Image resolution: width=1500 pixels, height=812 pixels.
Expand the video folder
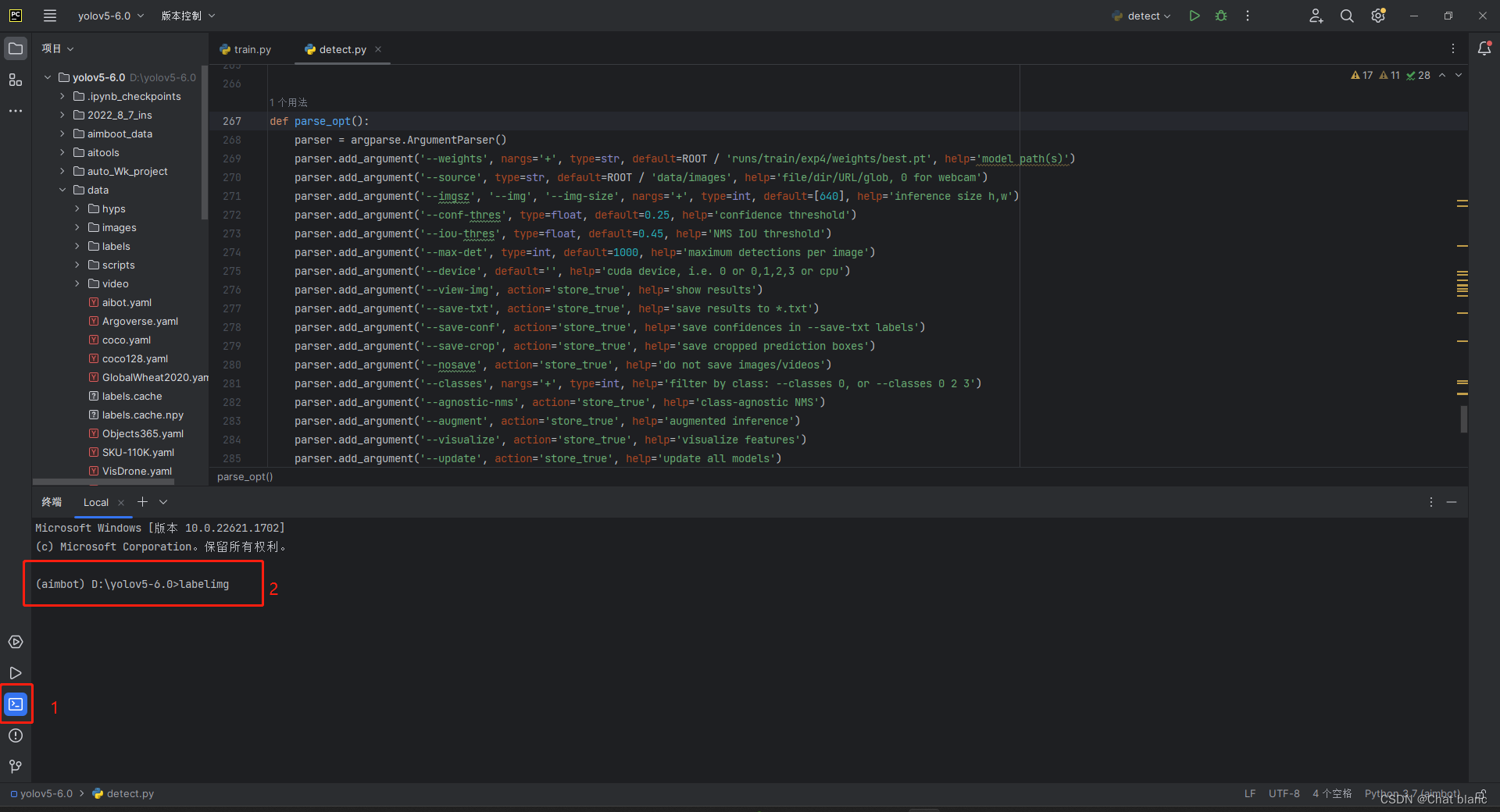click(x=77, y=283)
